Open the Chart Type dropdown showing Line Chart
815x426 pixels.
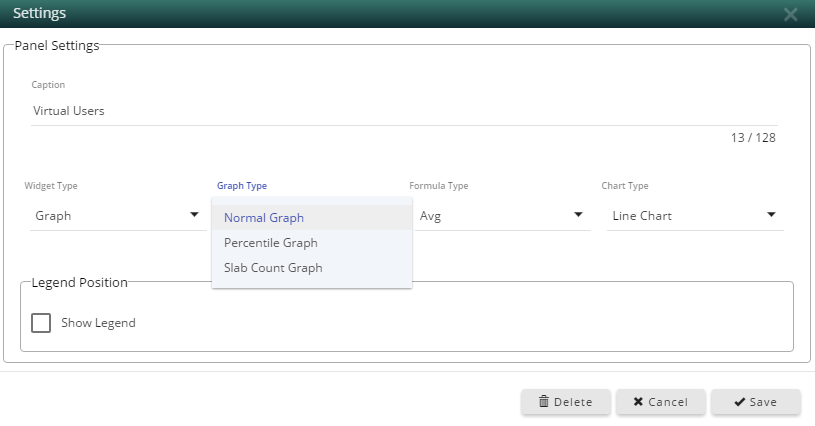pos(695,216)
